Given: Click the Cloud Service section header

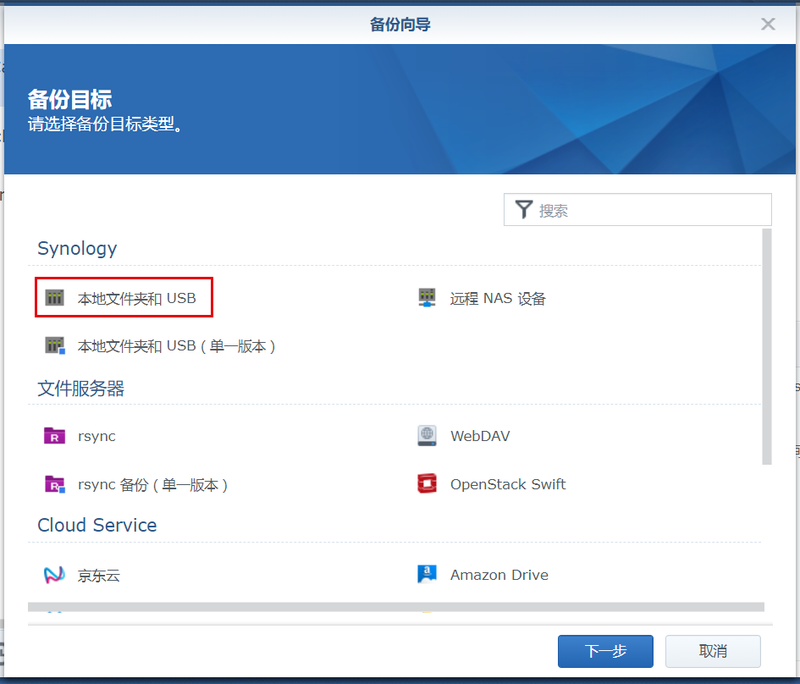Looking at the screenshot, I should pos(97,525).
